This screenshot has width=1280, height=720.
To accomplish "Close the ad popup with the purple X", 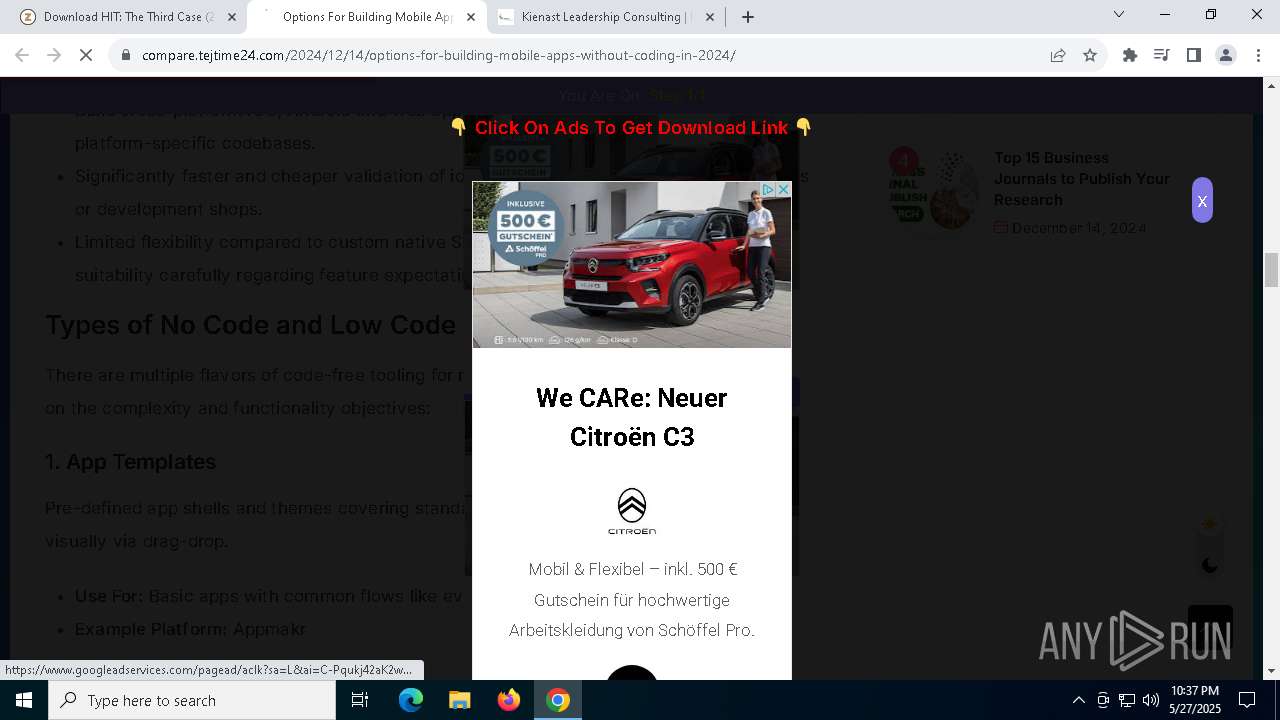I will pyautogui.click(x=1202, y=200).
